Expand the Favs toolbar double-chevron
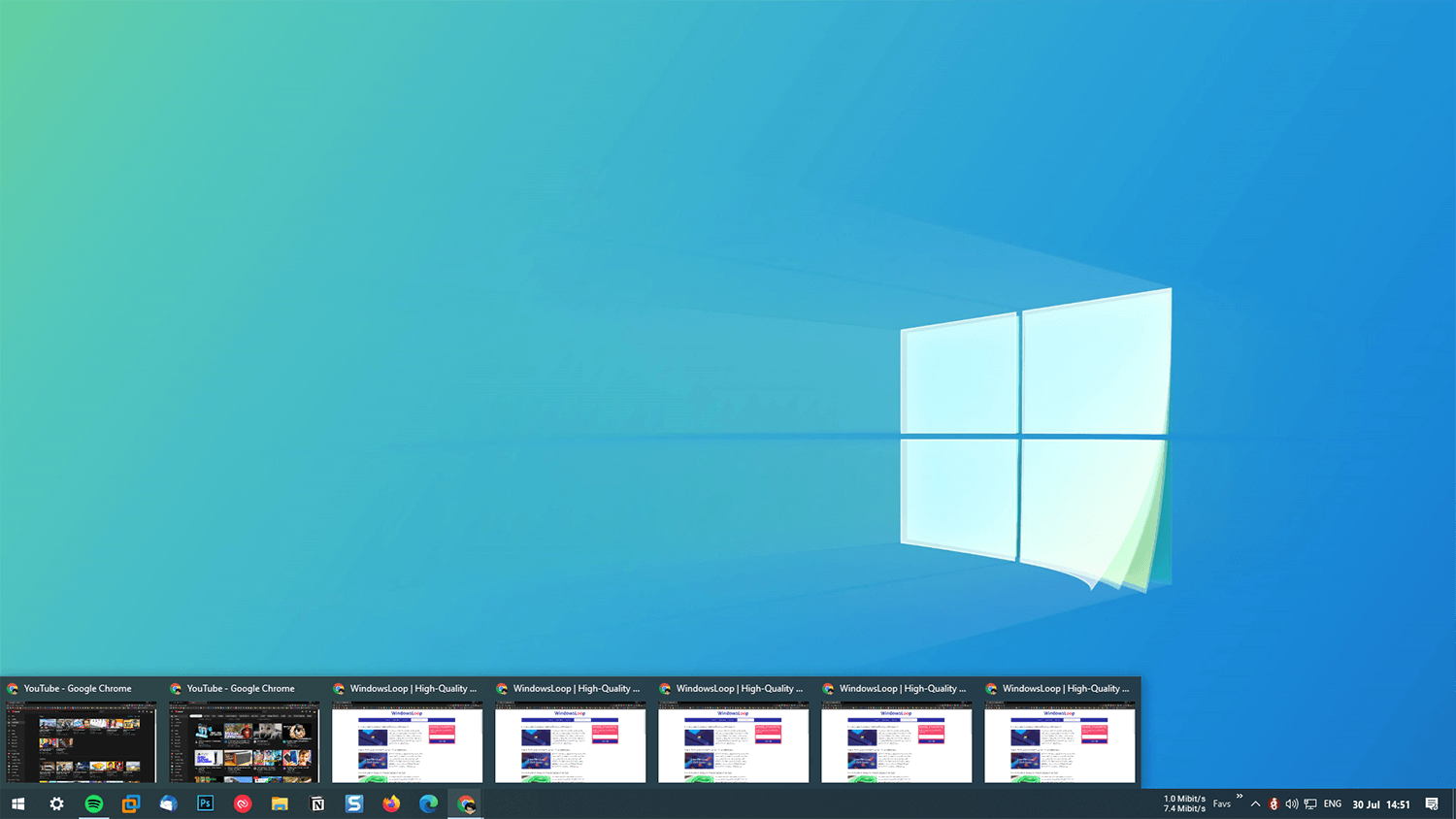The height and width of the screenshot is (819, 1456). [1240, 797]
